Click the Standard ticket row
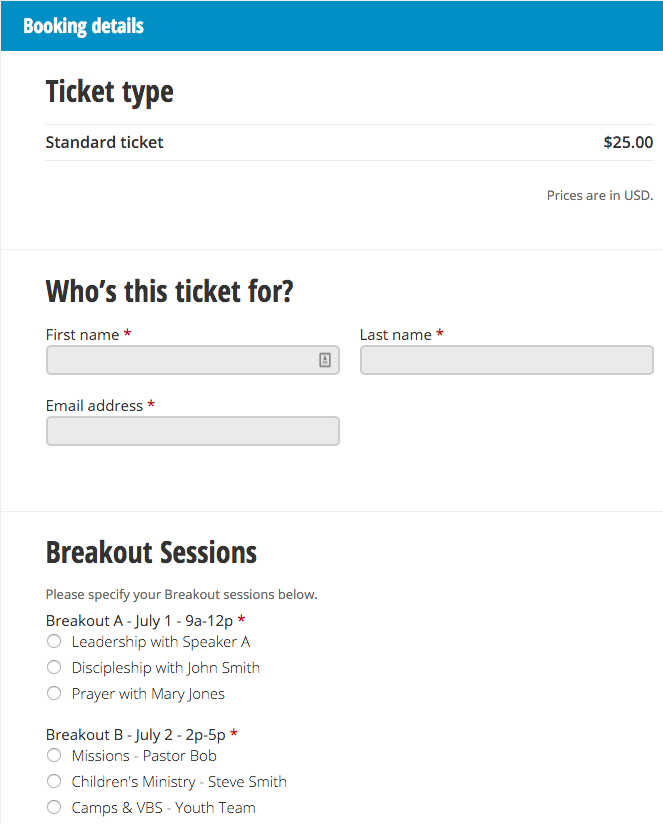 (104, 142)
